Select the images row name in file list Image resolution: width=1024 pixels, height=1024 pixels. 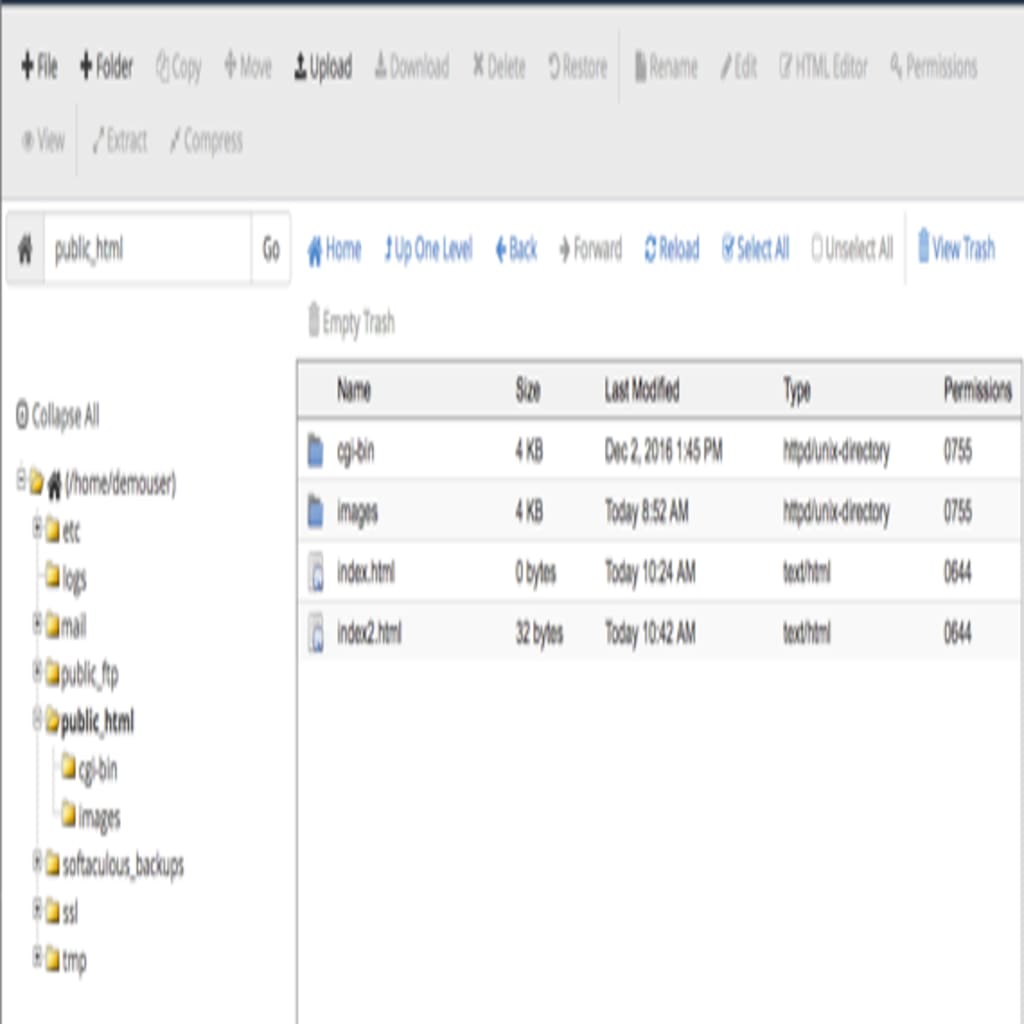point(357,513)
